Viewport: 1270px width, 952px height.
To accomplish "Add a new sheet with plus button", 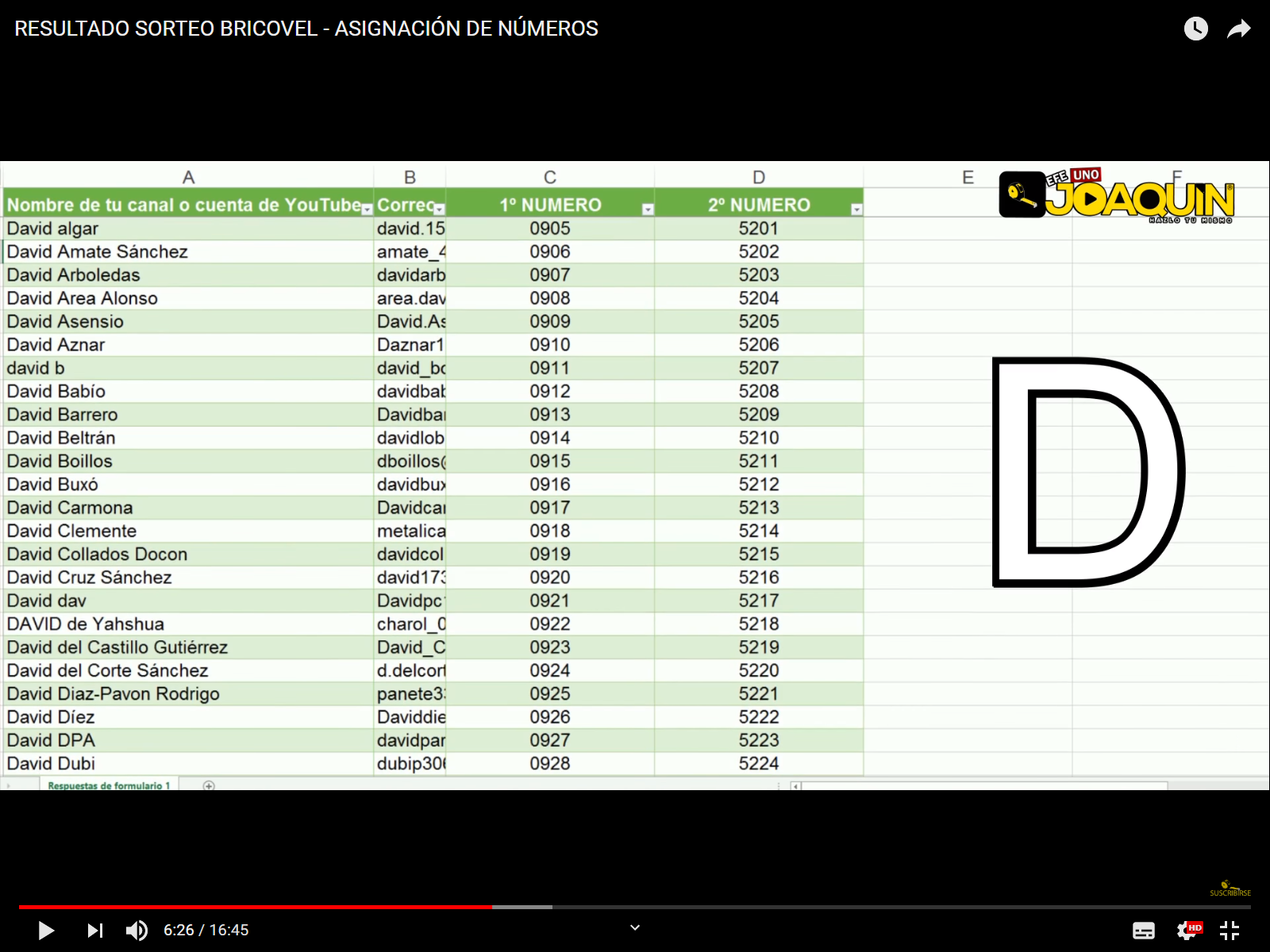I will click(x=209, y=785).
